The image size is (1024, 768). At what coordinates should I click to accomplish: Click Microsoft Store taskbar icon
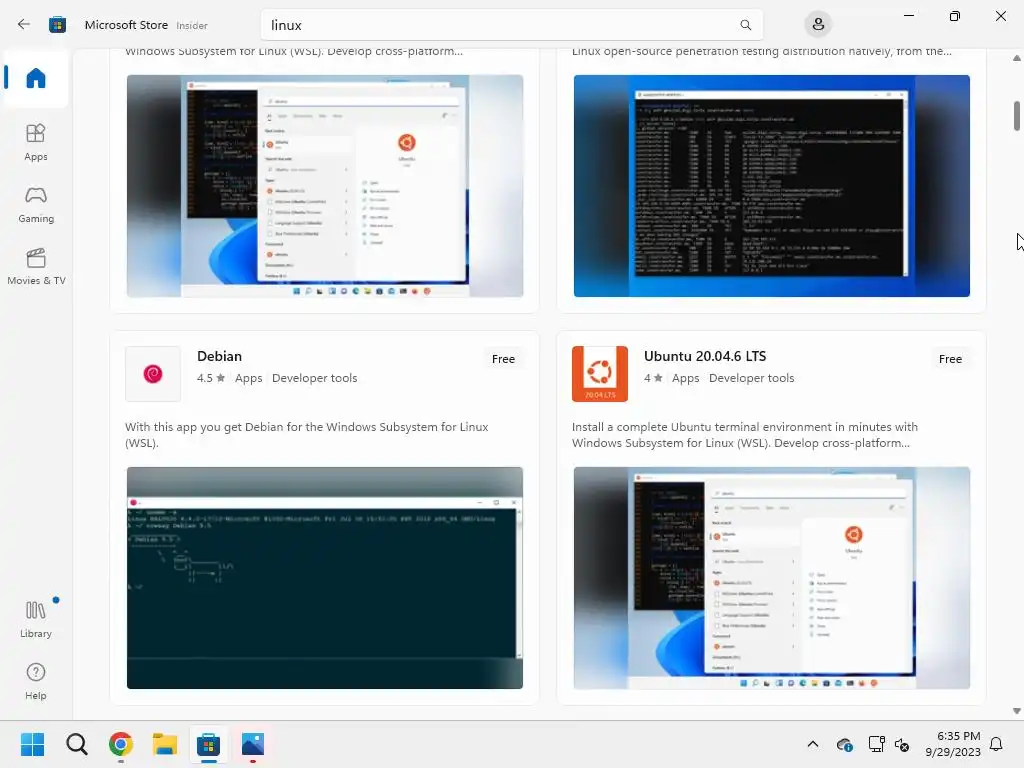coord(208,744)
